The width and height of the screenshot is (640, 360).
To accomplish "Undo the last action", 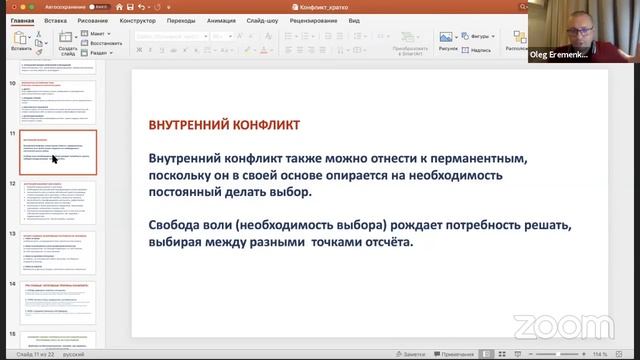I will tap(141, 7).
